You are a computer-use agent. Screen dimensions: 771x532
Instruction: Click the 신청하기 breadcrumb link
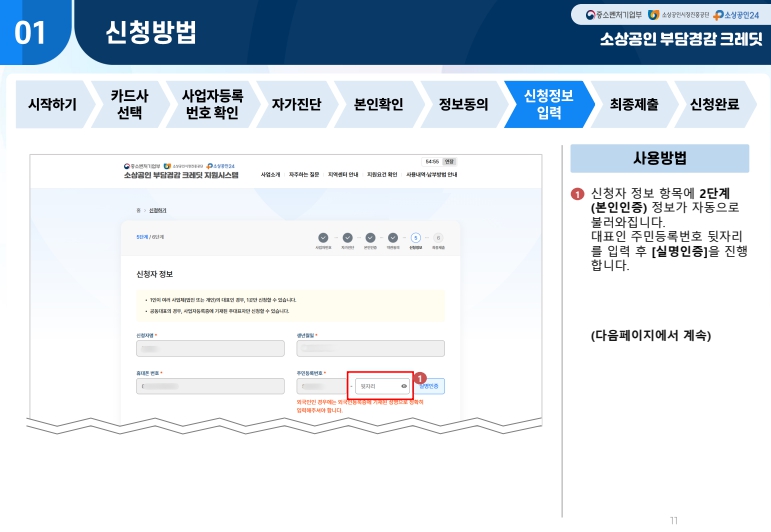[158, 210]
